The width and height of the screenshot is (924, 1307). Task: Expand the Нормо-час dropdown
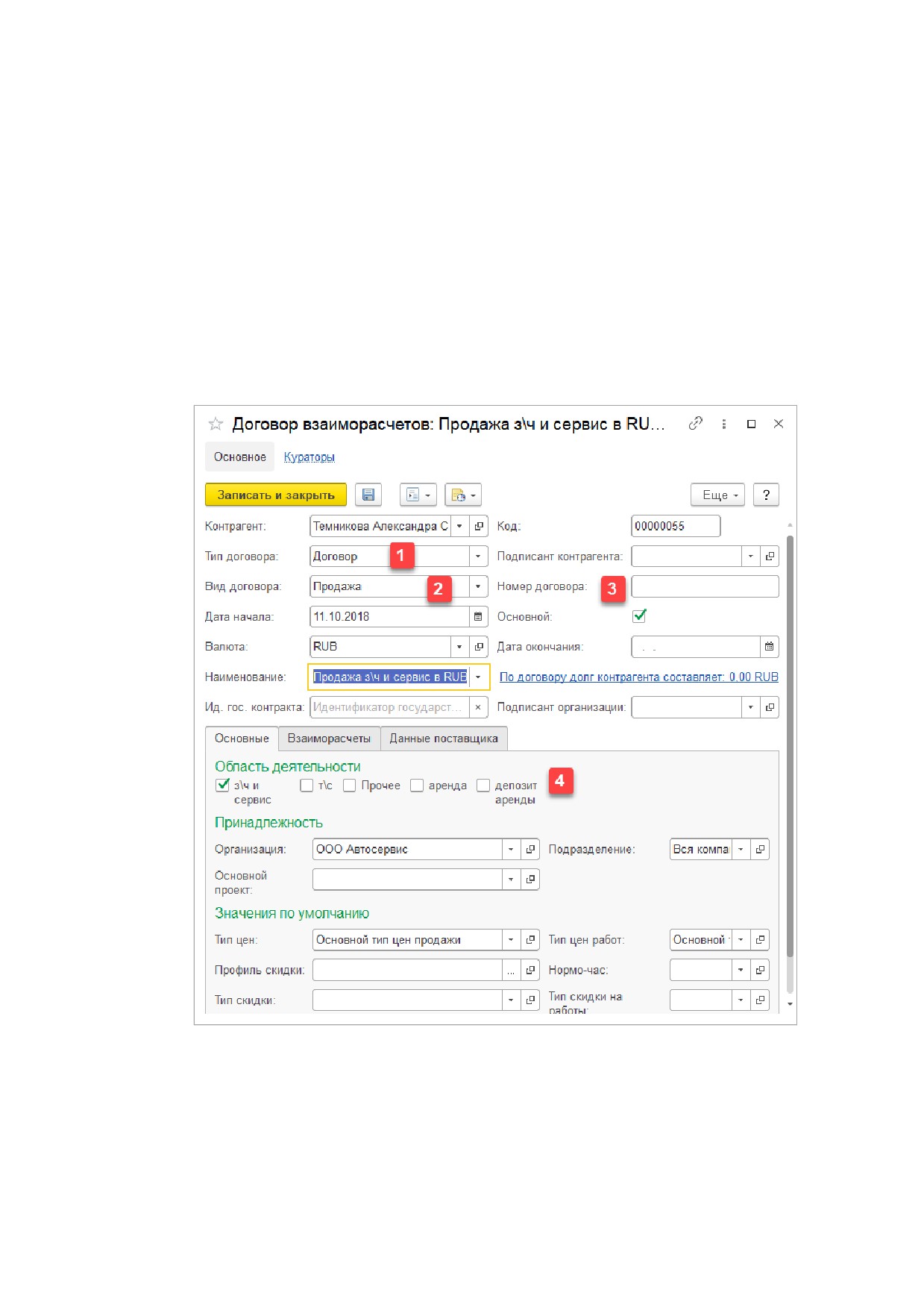pyautogui.click(x=741, y=971)
